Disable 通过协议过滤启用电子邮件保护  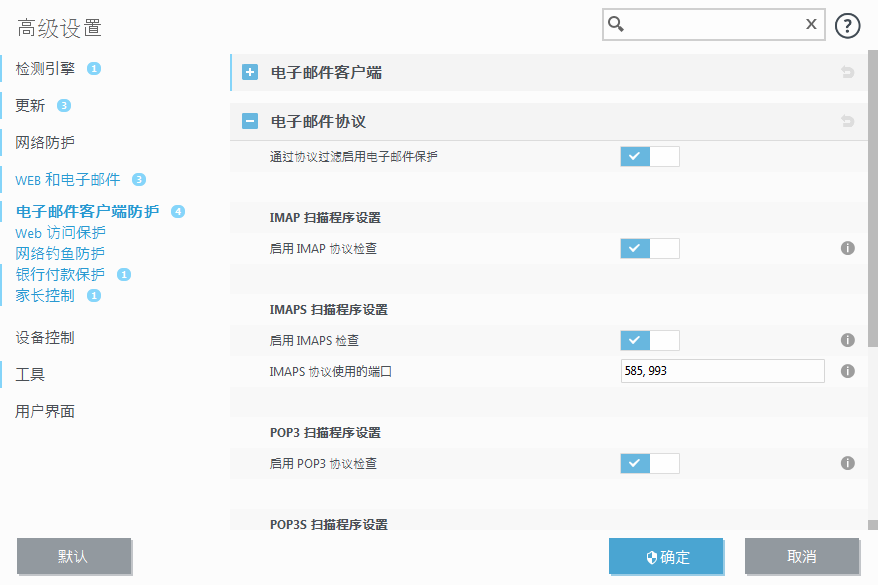pos(650,156)
